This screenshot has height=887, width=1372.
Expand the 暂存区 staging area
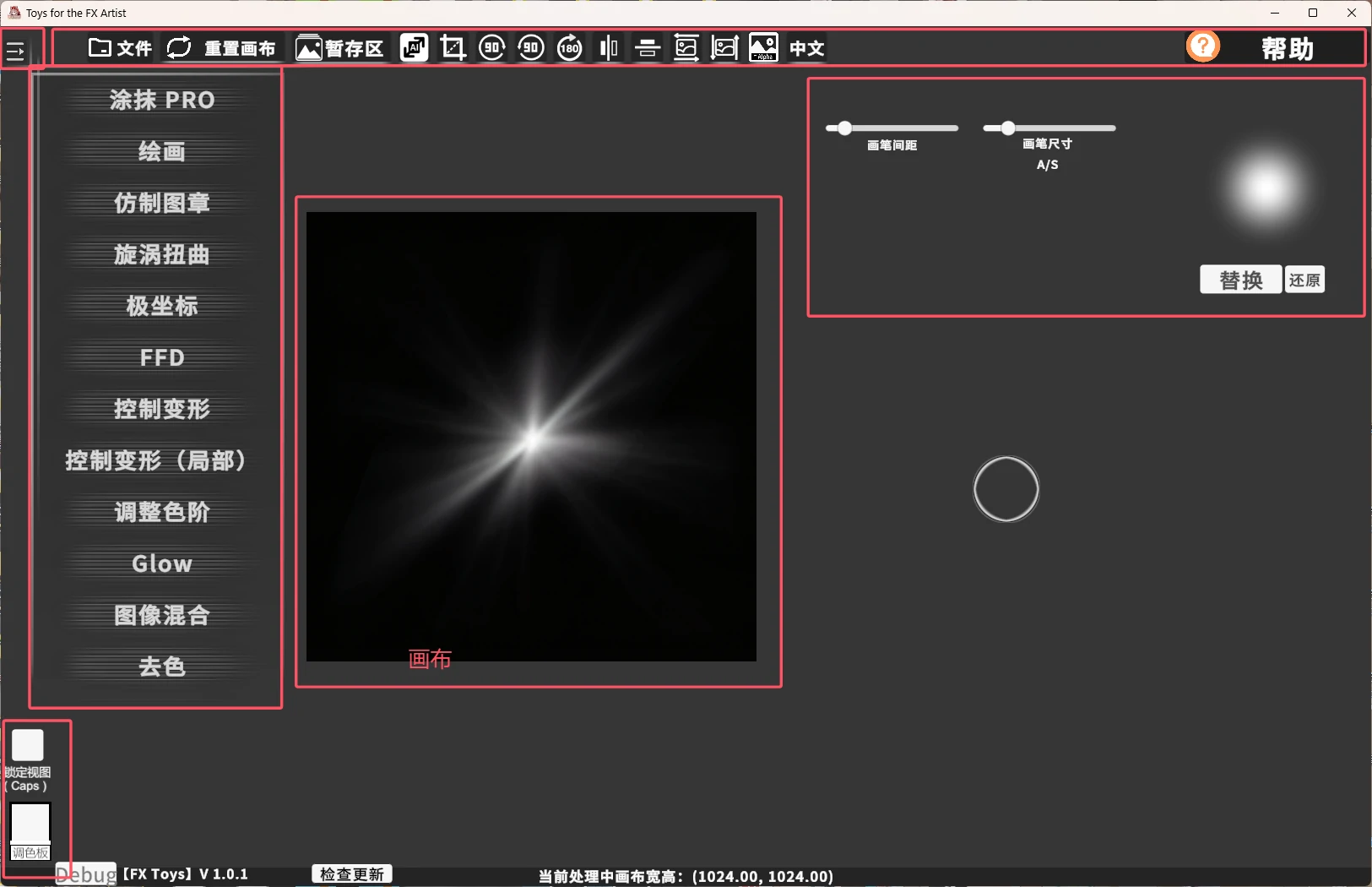pos(339,48)
